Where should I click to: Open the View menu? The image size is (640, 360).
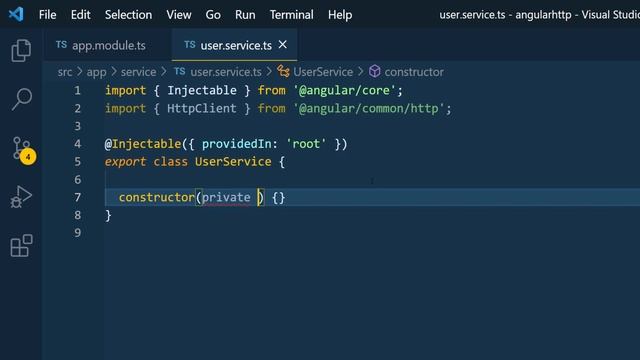point(179,15)
